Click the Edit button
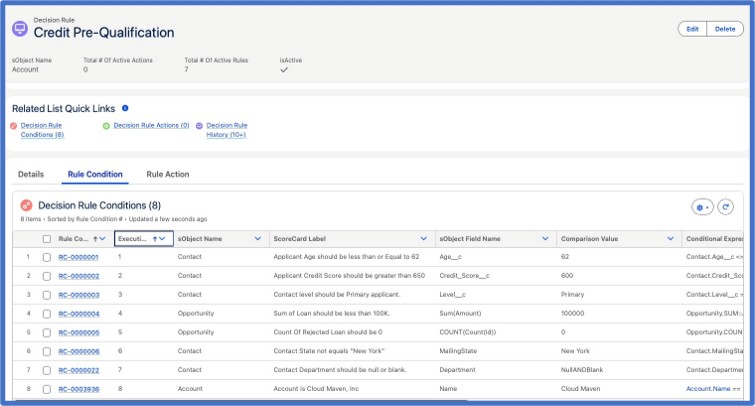 tap(692, 29)
